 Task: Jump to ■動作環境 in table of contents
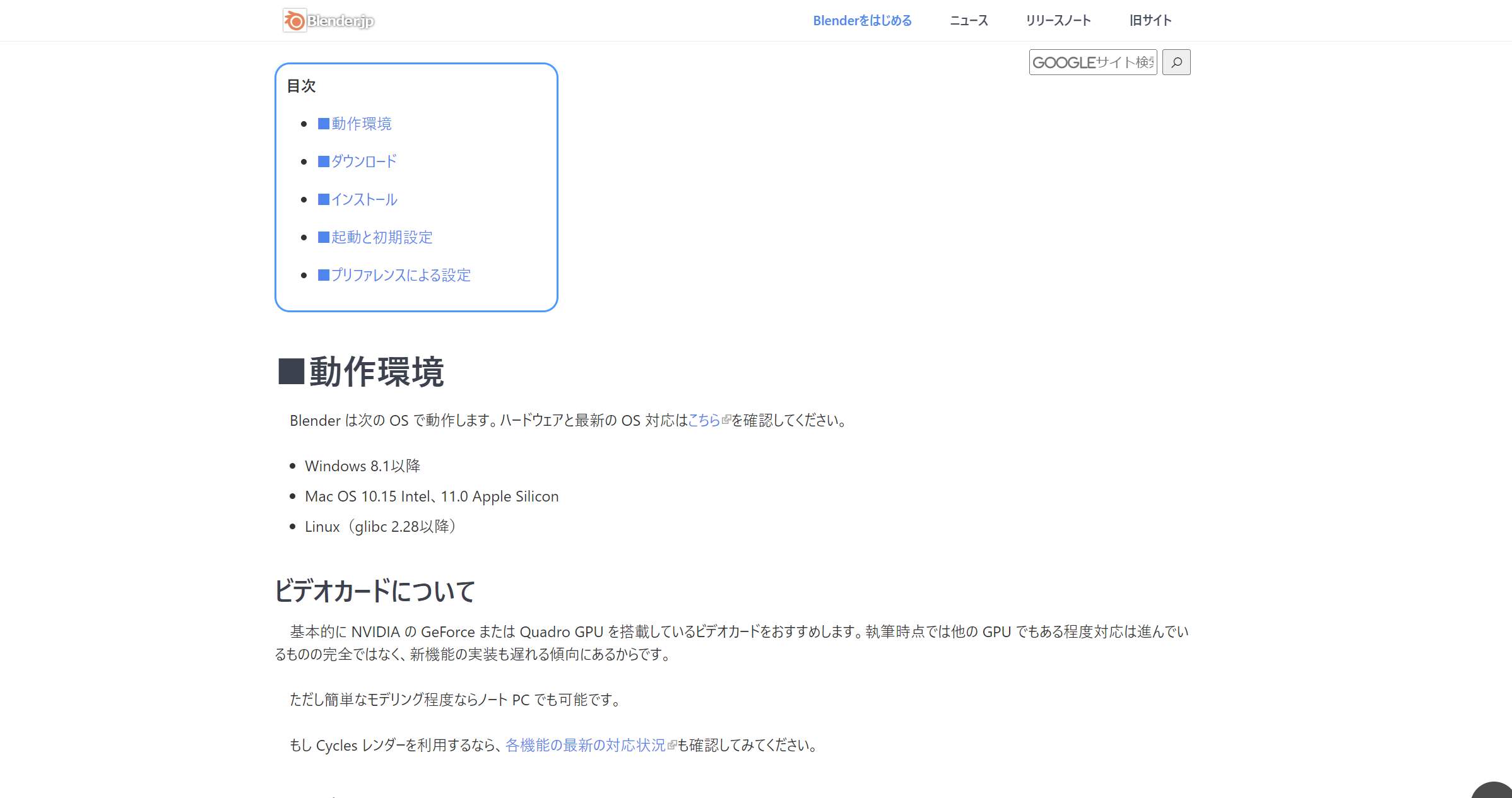click(355, 124)
